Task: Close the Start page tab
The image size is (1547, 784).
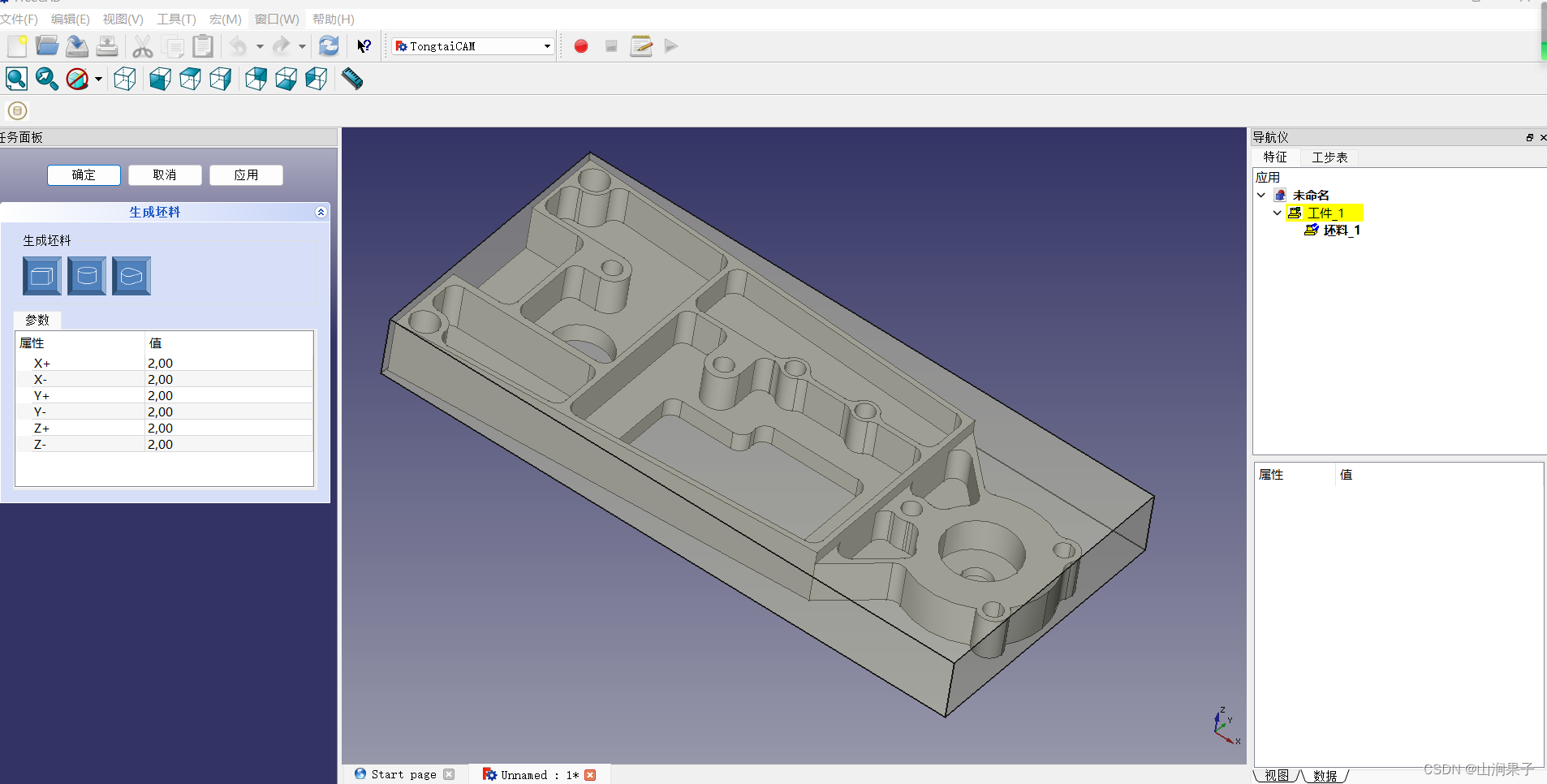Action: click(x=449, y=774)
